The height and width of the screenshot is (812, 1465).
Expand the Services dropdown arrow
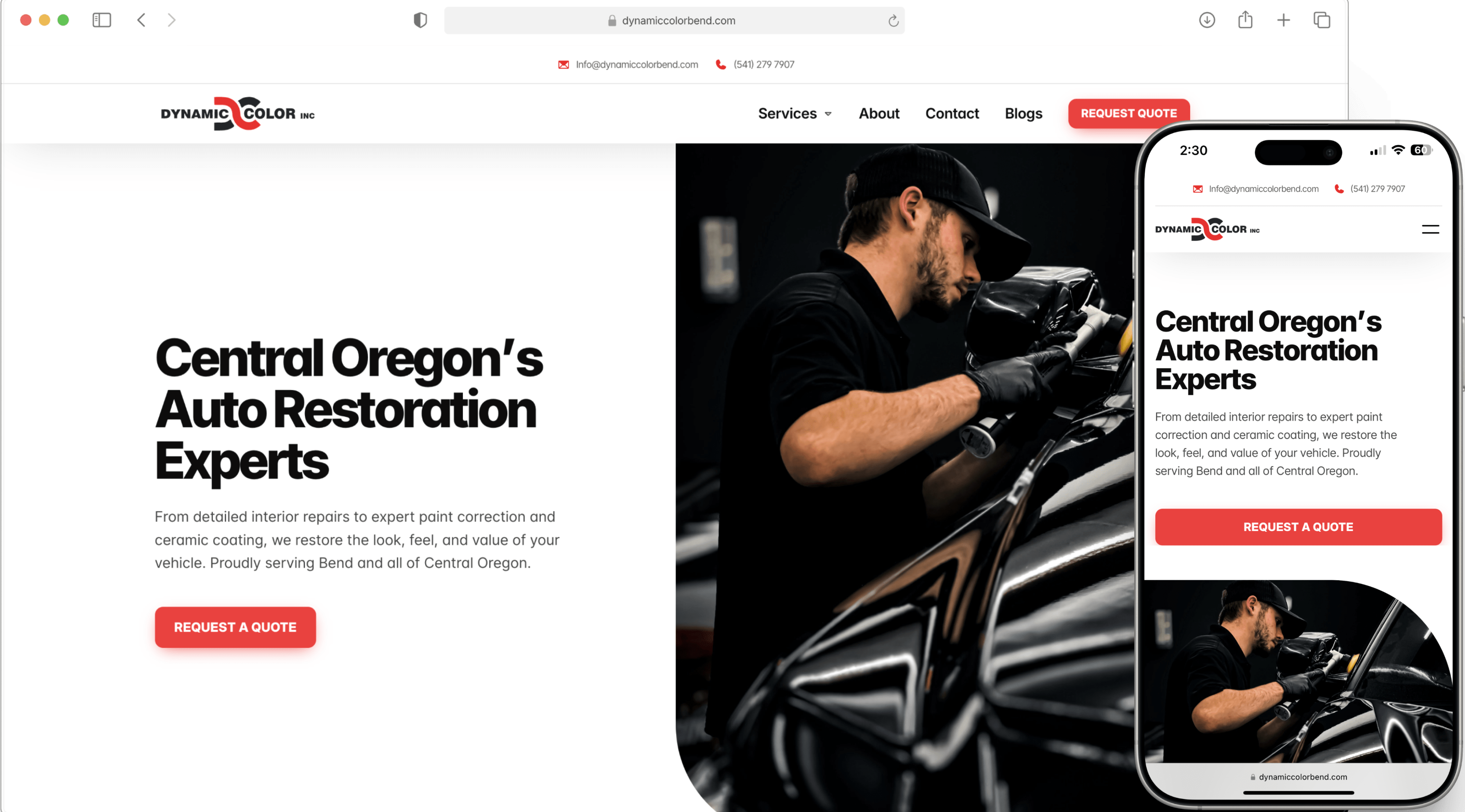tap(828, 114)
